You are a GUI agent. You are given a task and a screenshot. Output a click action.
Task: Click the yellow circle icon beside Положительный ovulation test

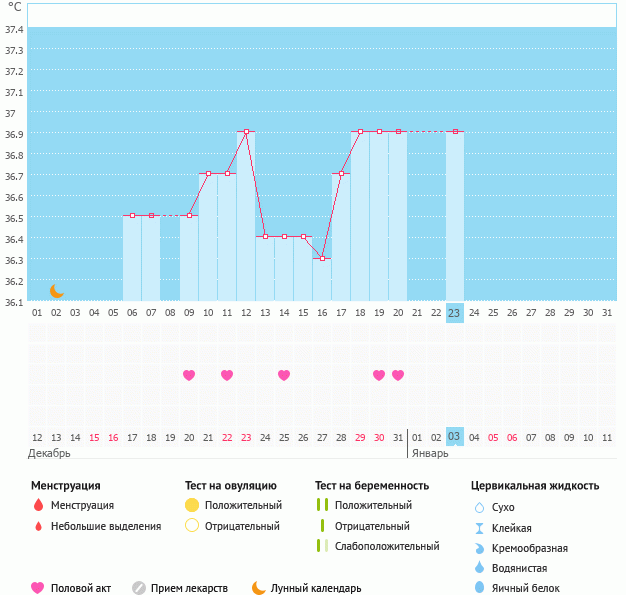[x=192, y=505]
